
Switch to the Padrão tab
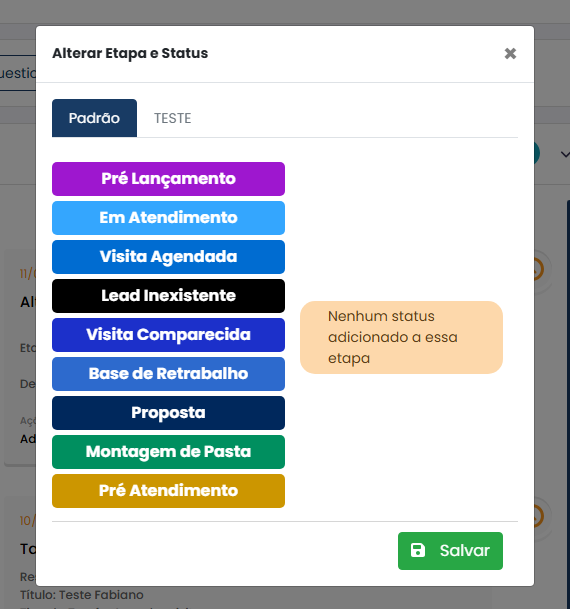94,118
